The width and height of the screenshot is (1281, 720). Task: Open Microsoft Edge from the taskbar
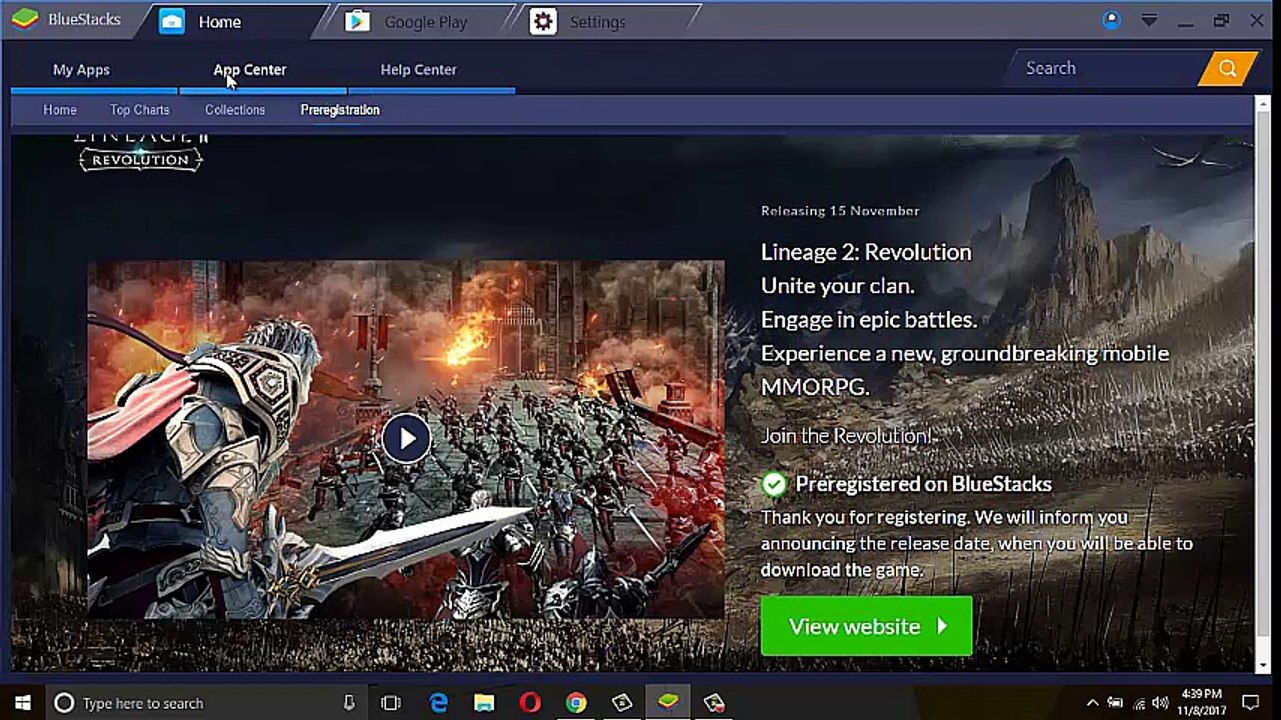(438, 703)
